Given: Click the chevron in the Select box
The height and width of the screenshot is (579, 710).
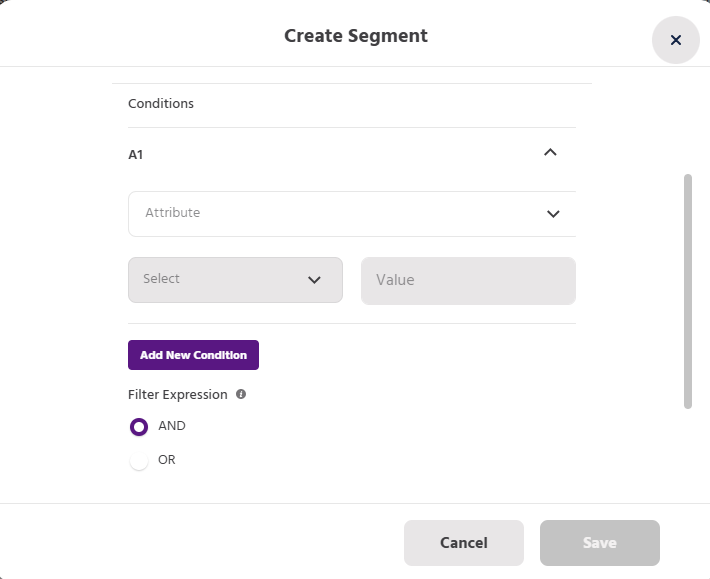Looking at the screenshot, I should pyautogui.click(x=314, y=280).
